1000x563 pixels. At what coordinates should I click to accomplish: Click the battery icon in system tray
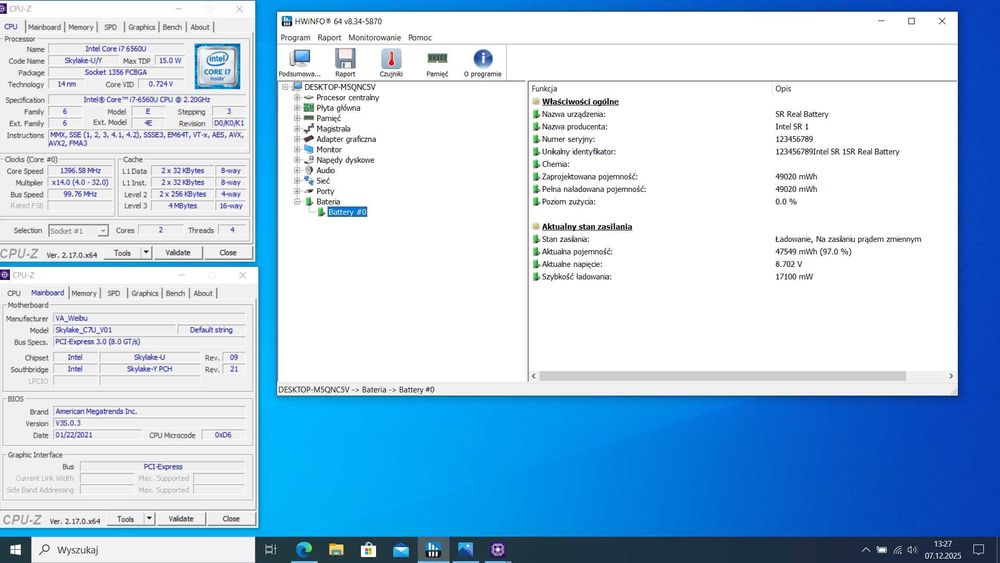[881, 550]
